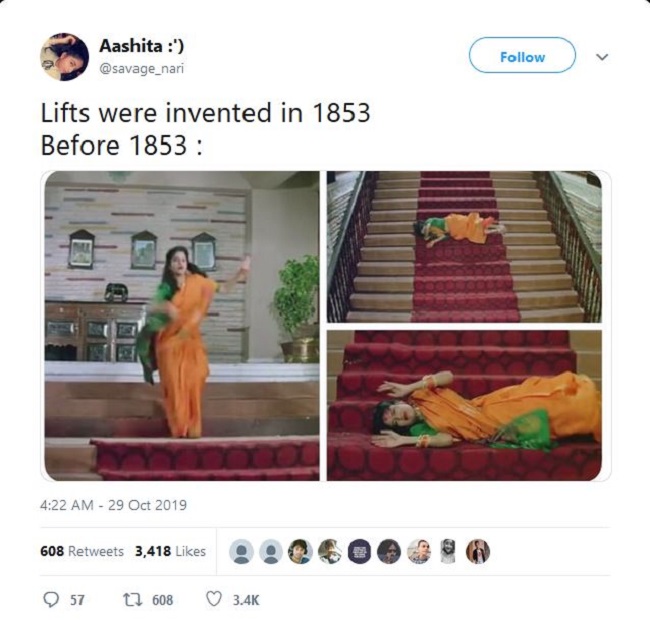
Task: Expand the tweet options chevron menu
Action: (x=602, y=56)
